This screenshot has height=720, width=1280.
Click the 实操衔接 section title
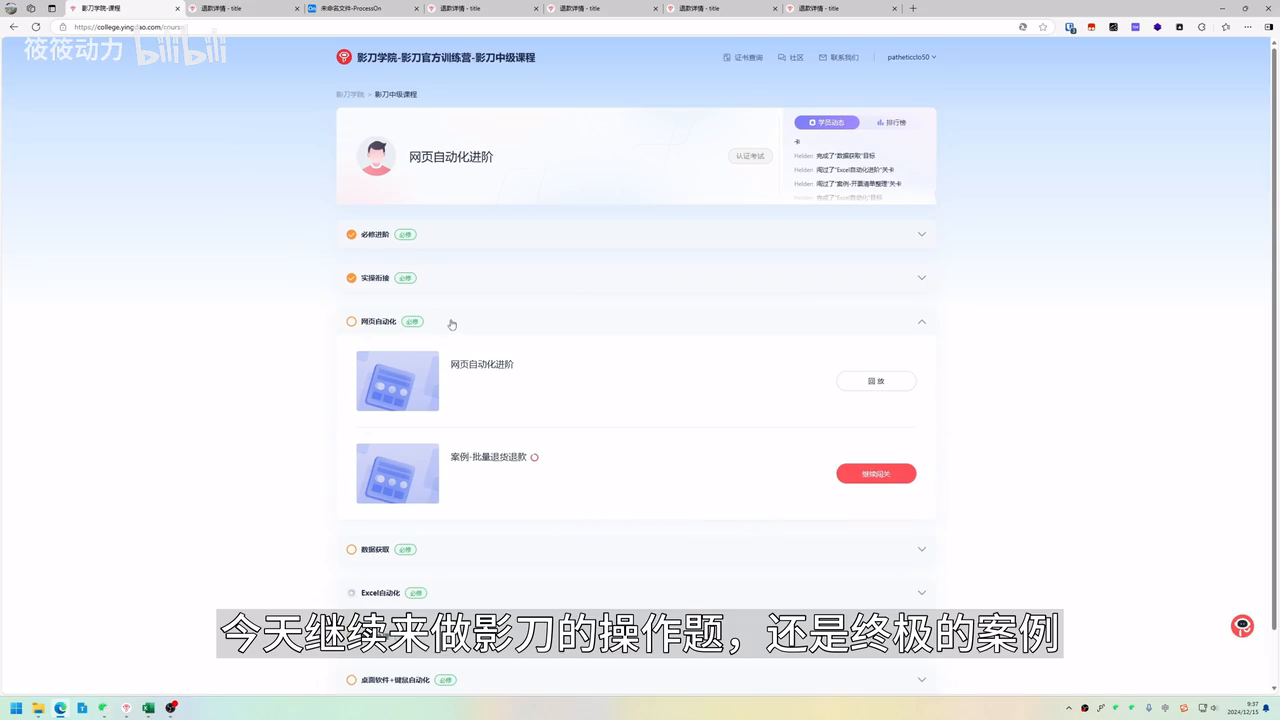(x=375, y=278)
